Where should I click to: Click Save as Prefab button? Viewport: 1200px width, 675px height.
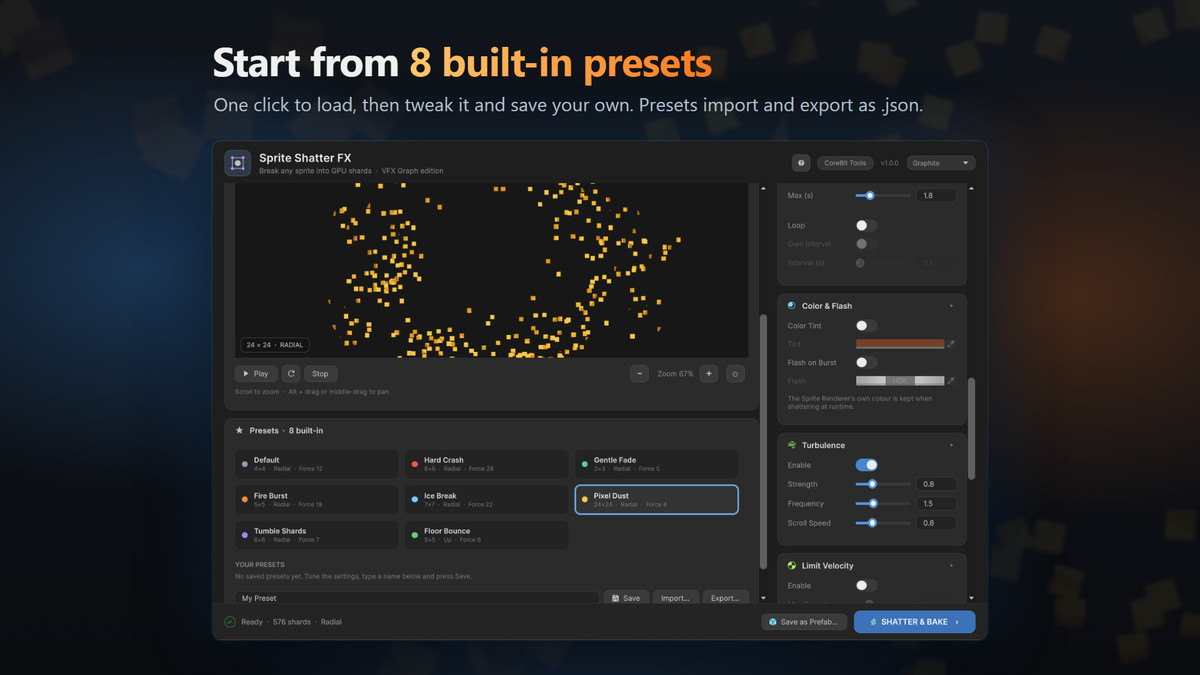click(x=804, y=622)
